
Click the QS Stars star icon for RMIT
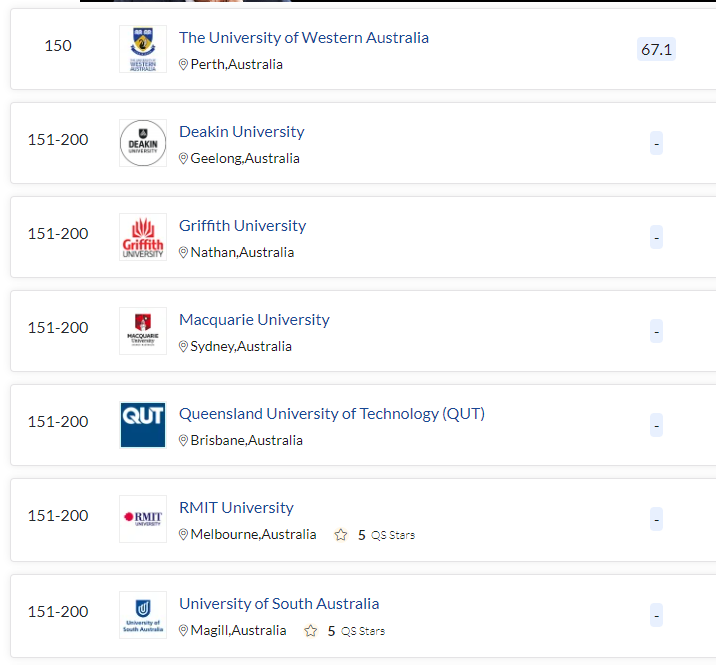click(341, 534)
